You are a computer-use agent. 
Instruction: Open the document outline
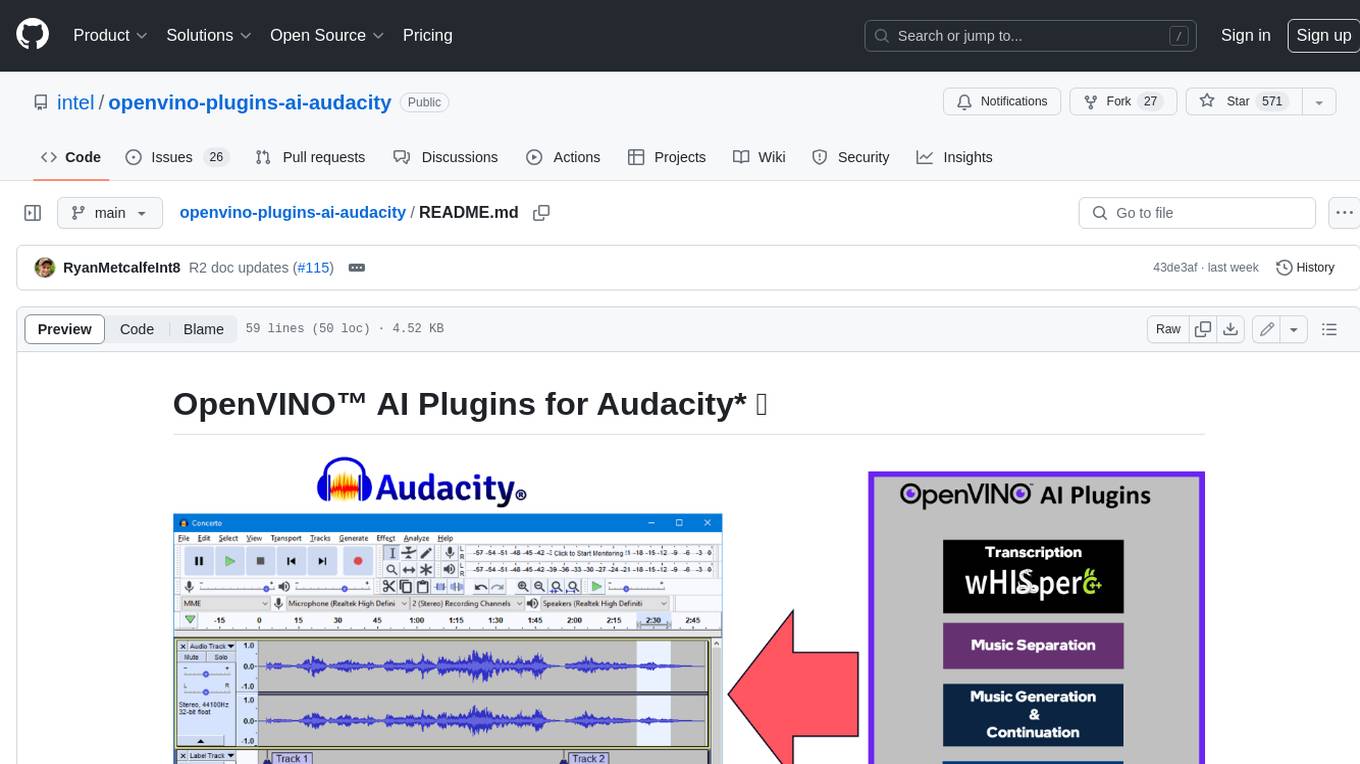pos(1329,329)
